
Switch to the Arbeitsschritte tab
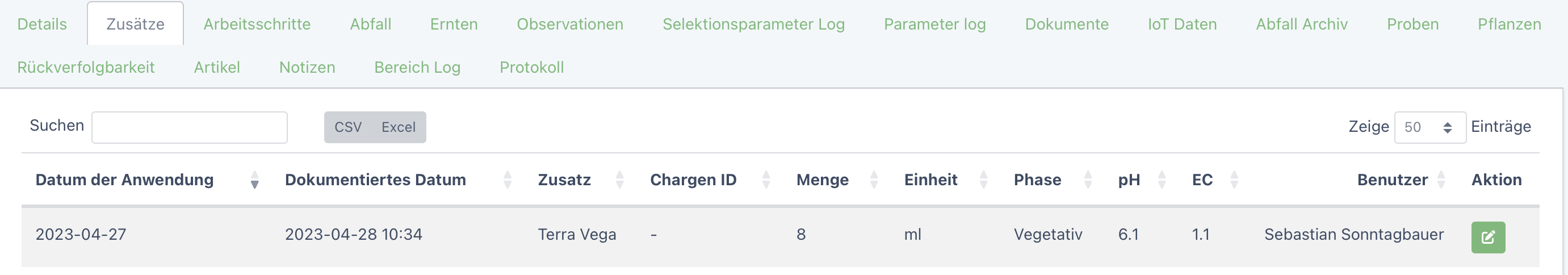click(257, 24)
